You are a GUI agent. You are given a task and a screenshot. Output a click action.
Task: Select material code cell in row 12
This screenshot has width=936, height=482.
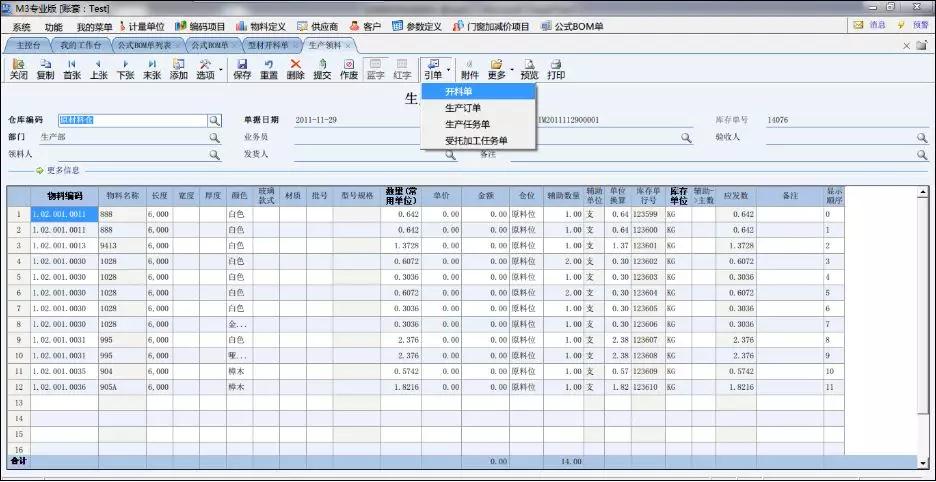click(65, 387)
